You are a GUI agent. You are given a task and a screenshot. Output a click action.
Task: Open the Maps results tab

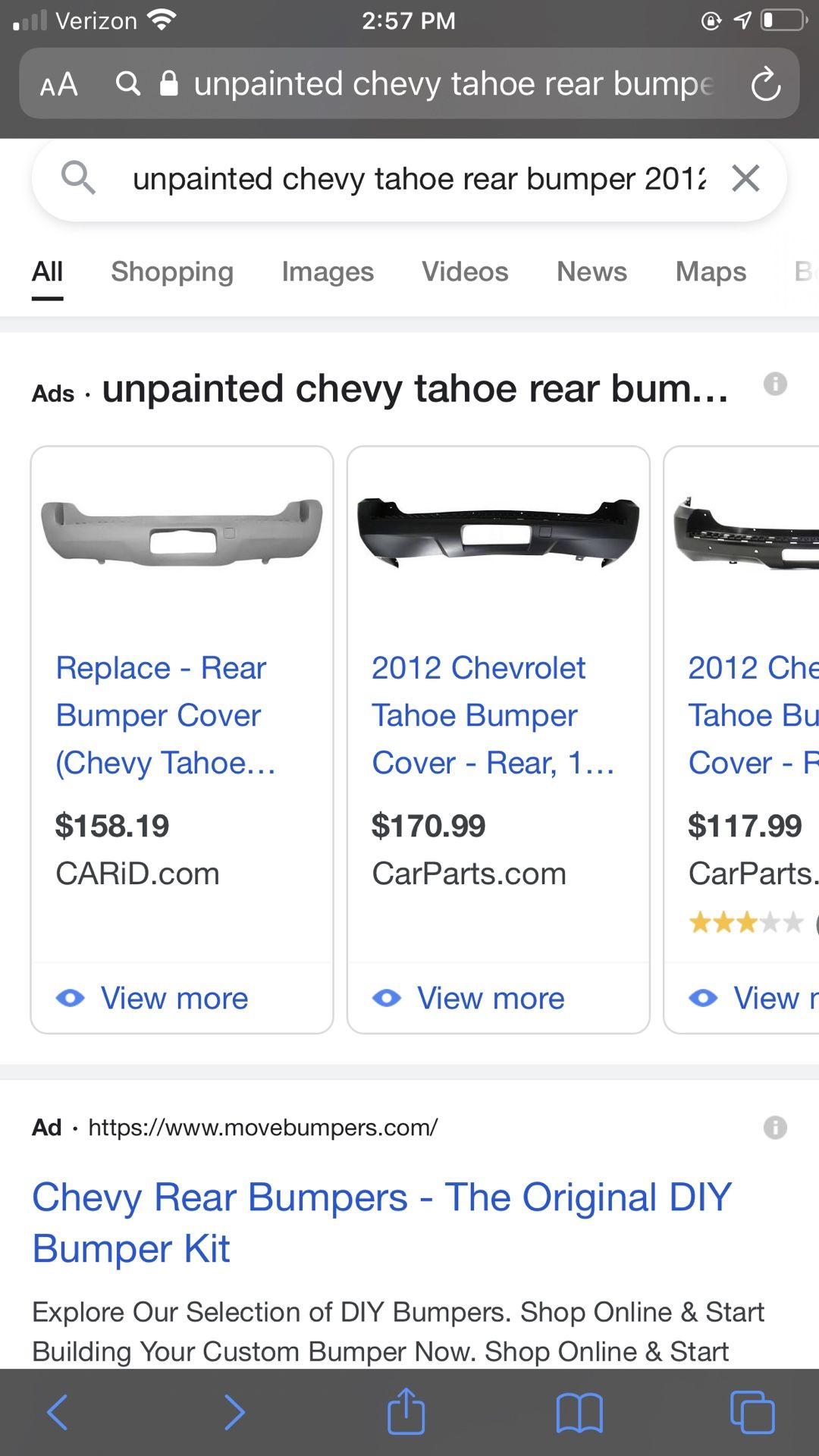[x=711, y=271]
